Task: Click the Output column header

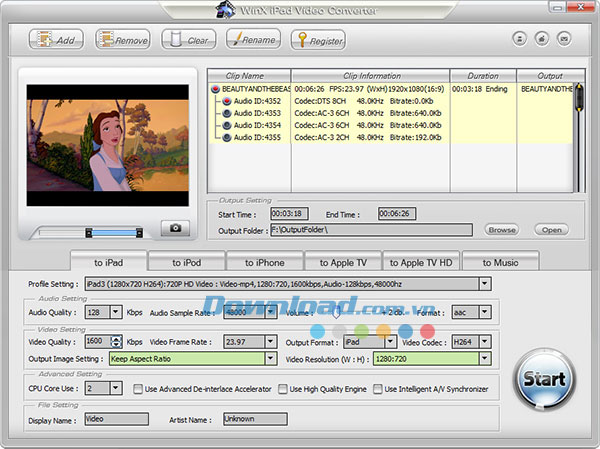Action: [x=551, y=75]
